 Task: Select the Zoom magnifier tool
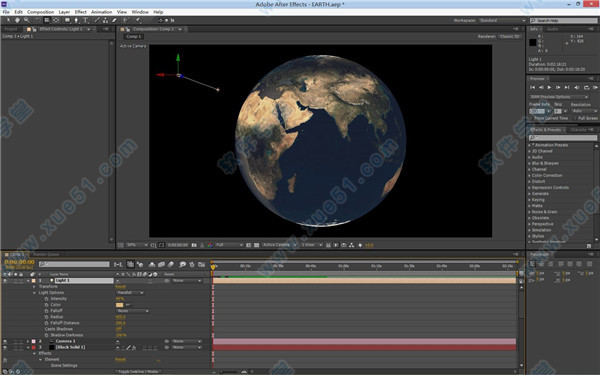[x=26, y=20]
